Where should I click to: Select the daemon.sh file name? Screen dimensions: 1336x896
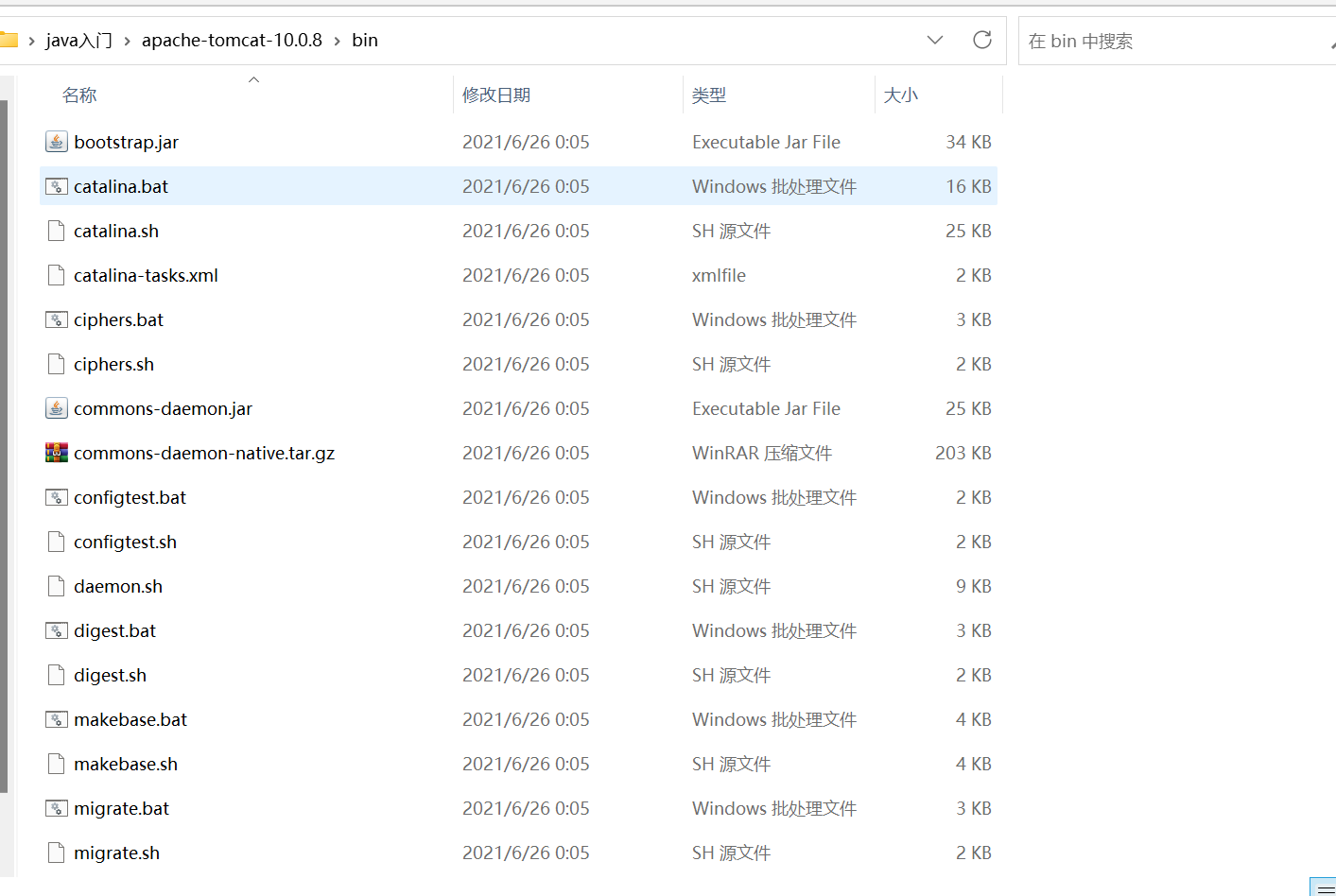(x=118, y=586)
